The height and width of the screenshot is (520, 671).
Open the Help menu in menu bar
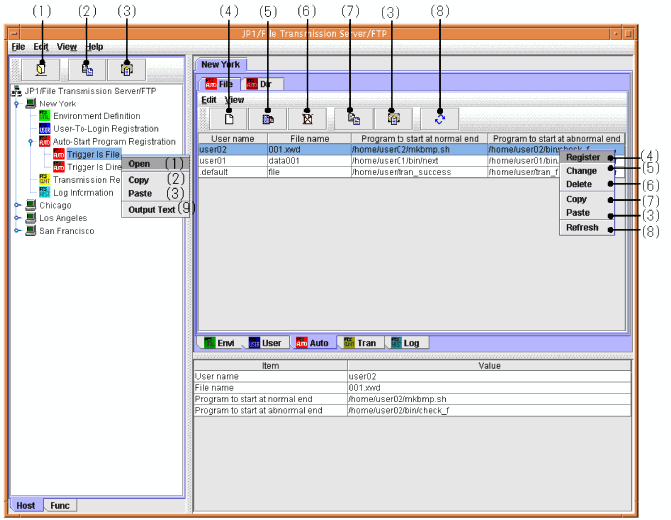94,47
